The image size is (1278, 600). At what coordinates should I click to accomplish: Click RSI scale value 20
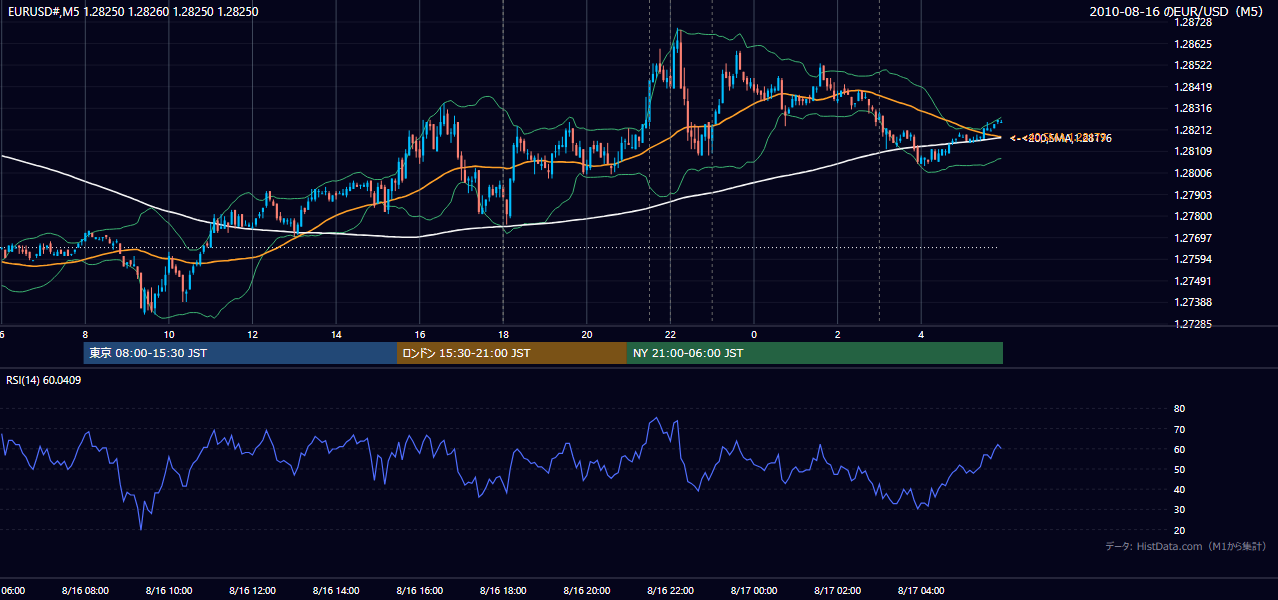[1179, 530]
